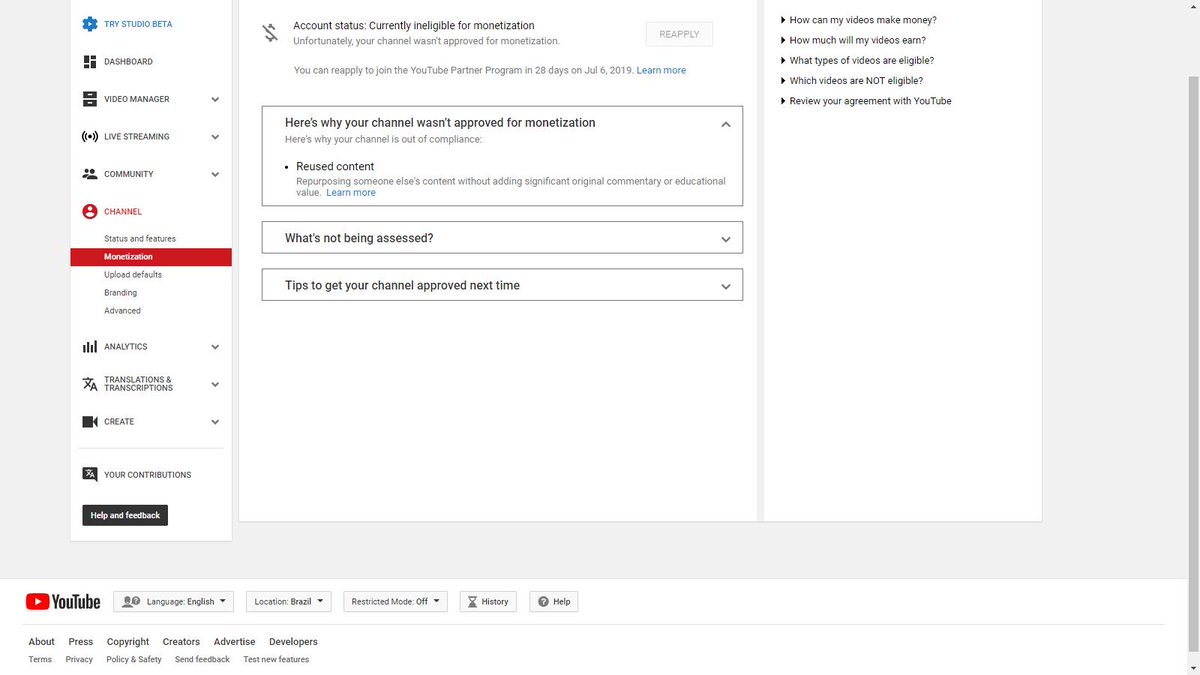
Task: Click the Your Contributions translate icon
Action: (90, 475)
